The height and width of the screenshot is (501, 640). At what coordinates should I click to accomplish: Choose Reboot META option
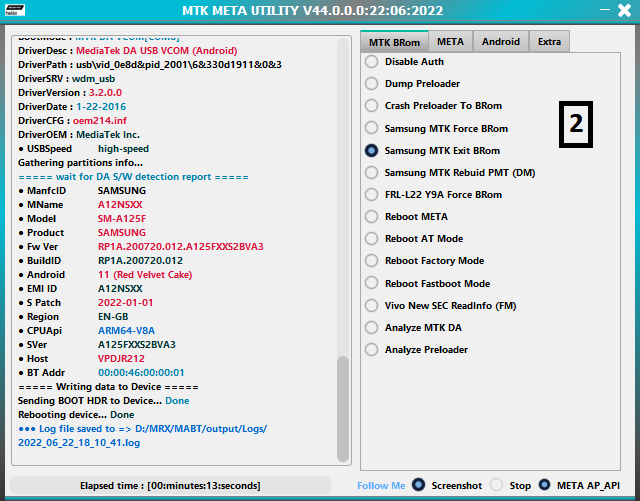407,217
